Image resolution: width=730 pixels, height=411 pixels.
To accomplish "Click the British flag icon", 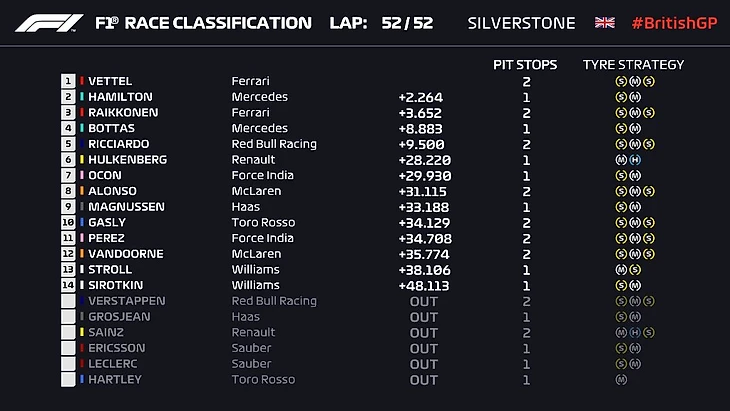I will click(x=605, y=23).
